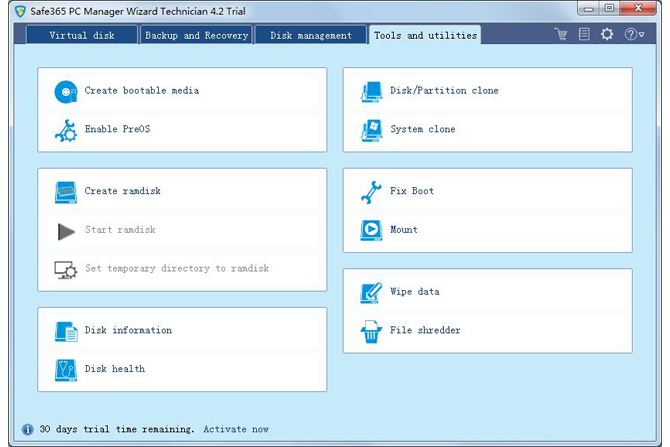Switch to the Backup and Recovery tab
This screenshot has width=670, height=447.
pos(196,35)
